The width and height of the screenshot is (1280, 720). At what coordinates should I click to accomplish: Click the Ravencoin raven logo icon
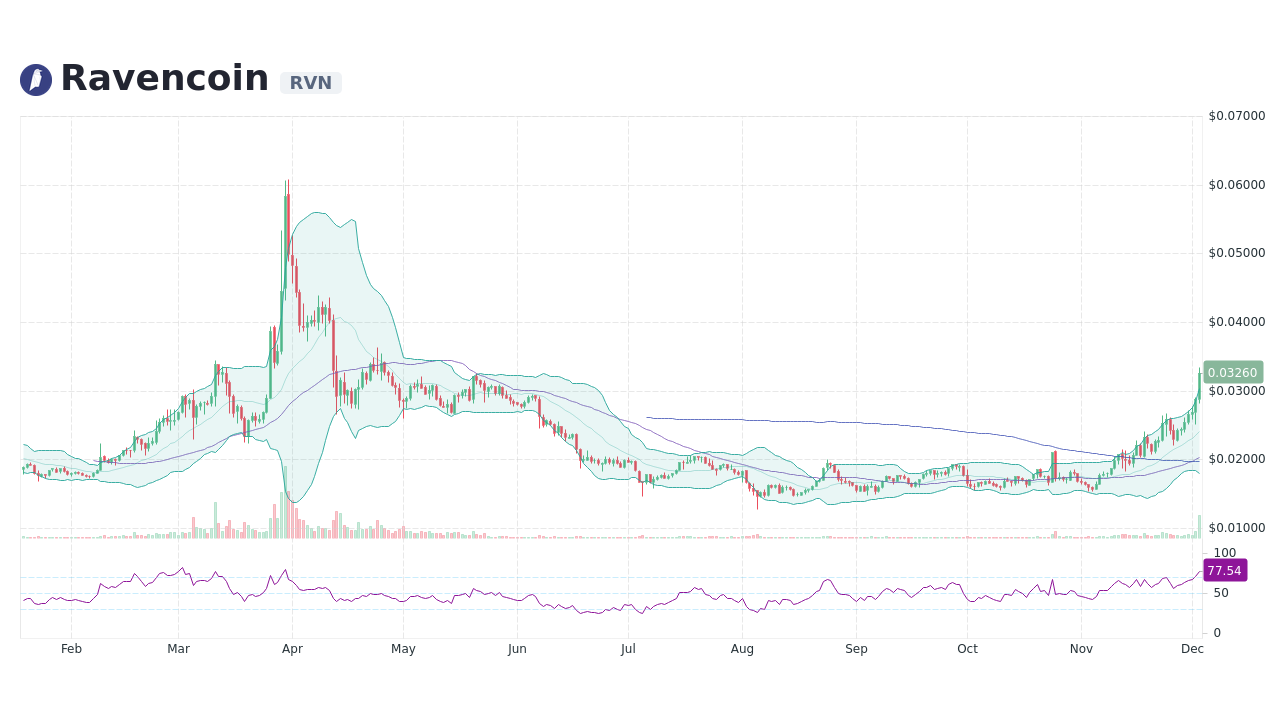pos(36,80)
